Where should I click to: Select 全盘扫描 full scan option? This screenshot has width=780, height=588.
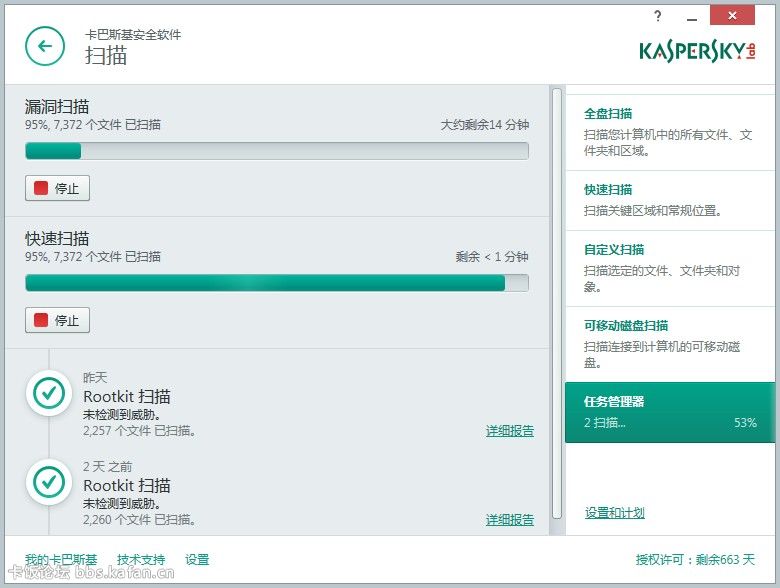(x=670, y=132)
